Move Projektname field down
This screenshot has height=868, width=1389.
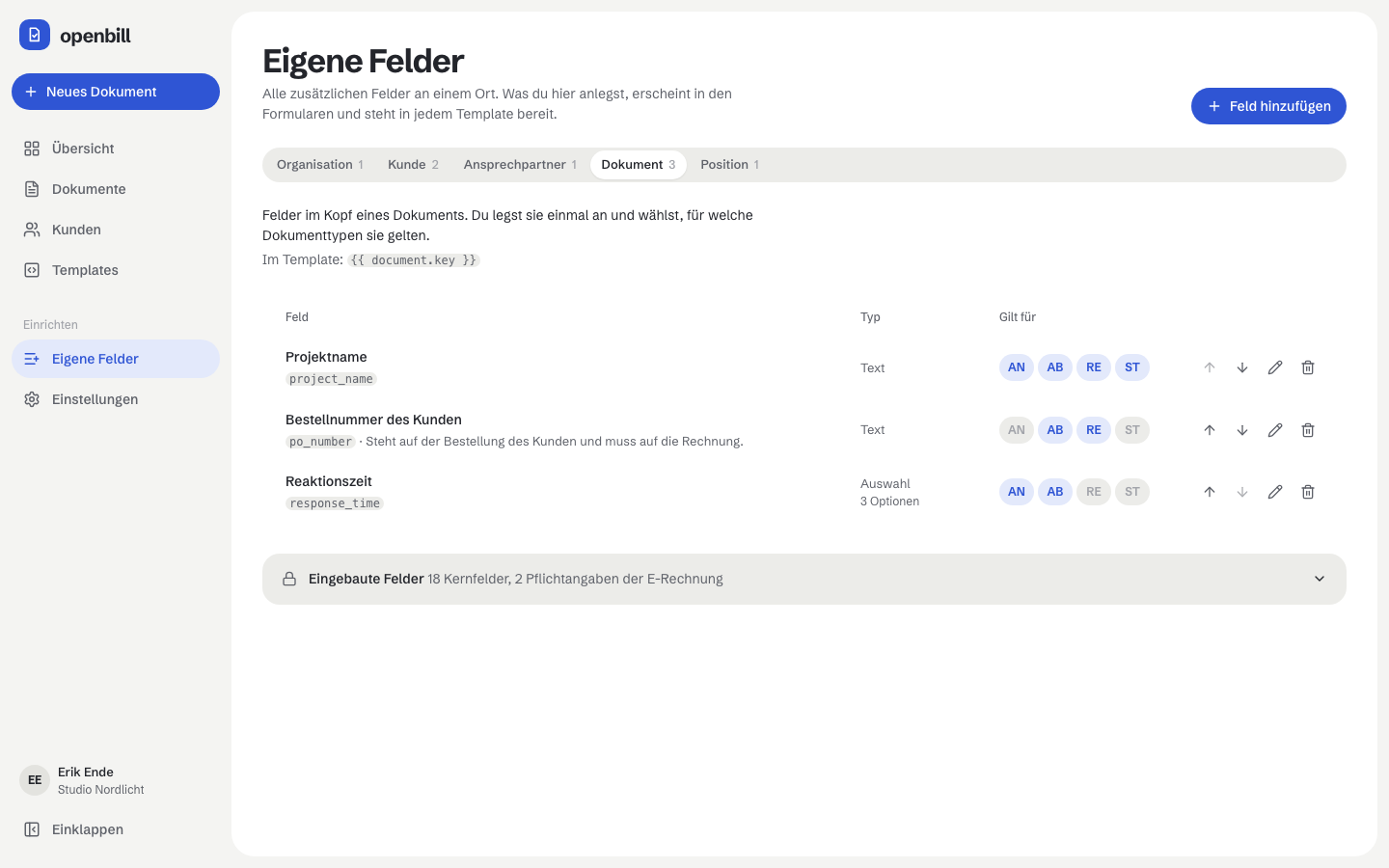tap(1242, 367)
